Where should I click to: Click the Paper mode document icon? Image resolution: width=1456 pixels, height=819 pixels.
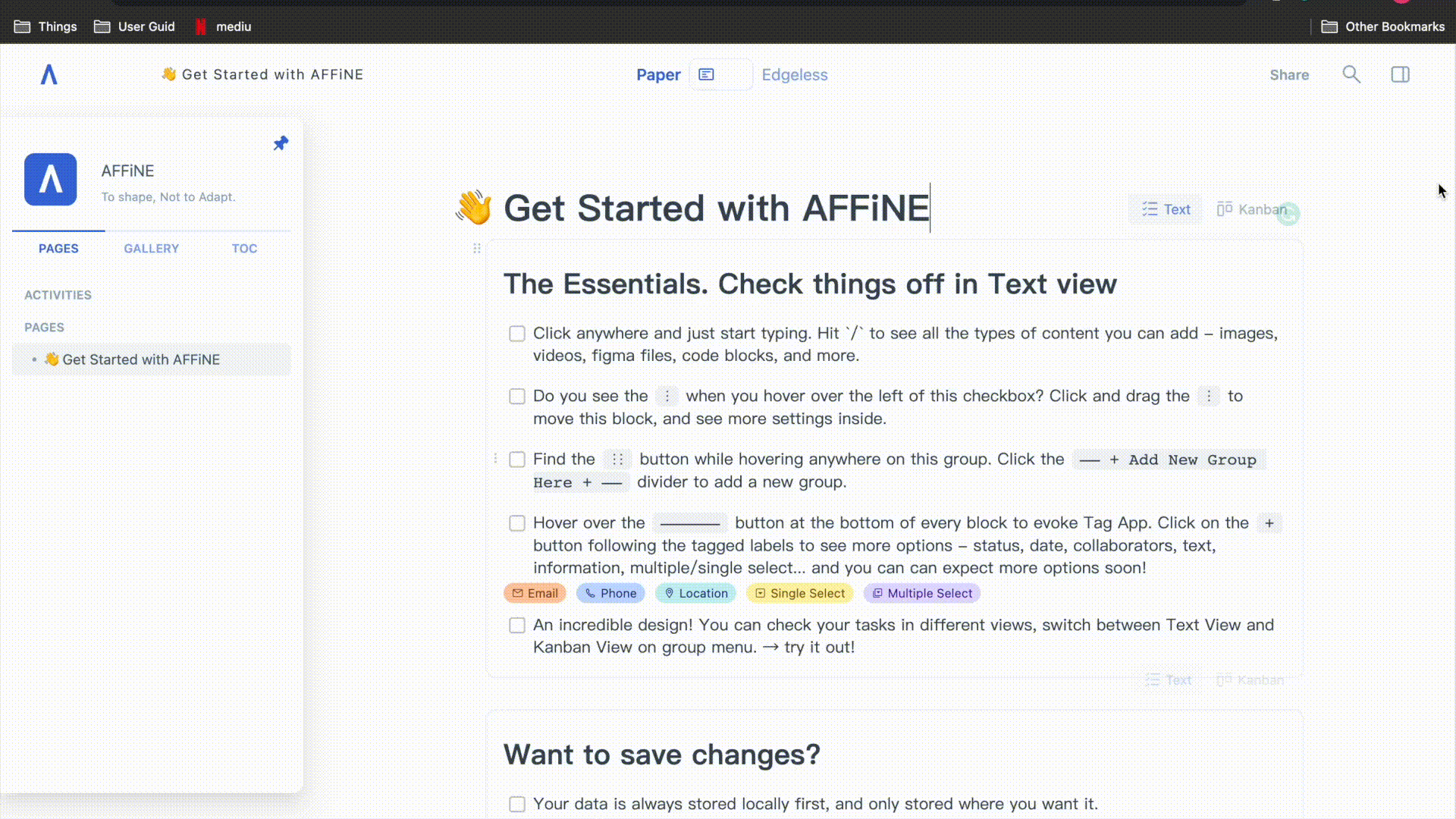point(706,74)
